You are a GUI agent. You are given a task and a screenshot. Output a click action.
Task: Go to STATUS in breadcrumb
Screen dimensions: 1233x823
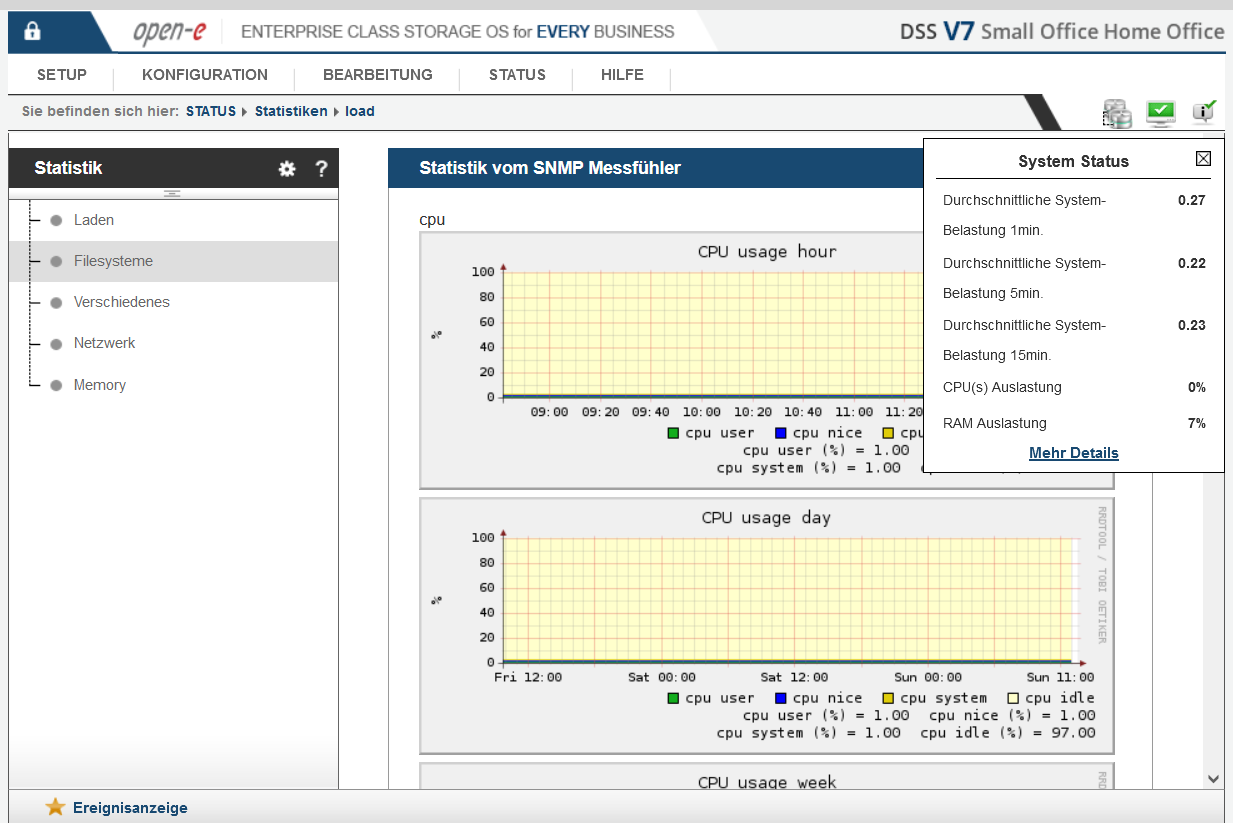coord(211,111)
